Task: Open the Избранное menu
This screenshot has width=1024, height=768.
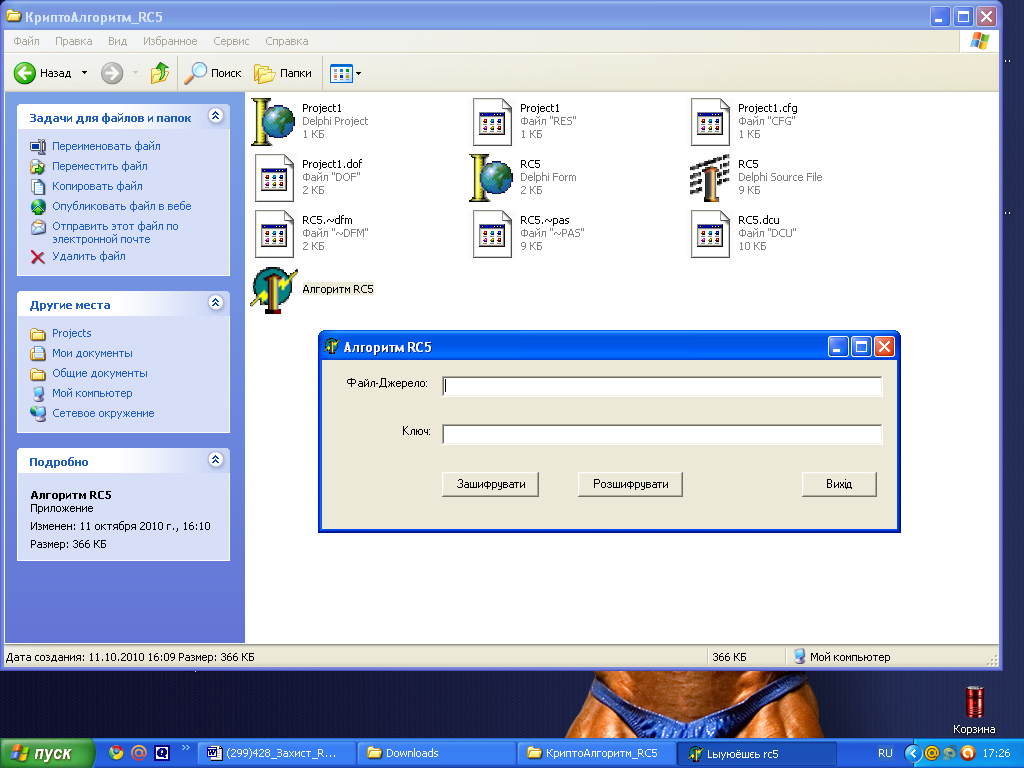Action: pos(170,41)
